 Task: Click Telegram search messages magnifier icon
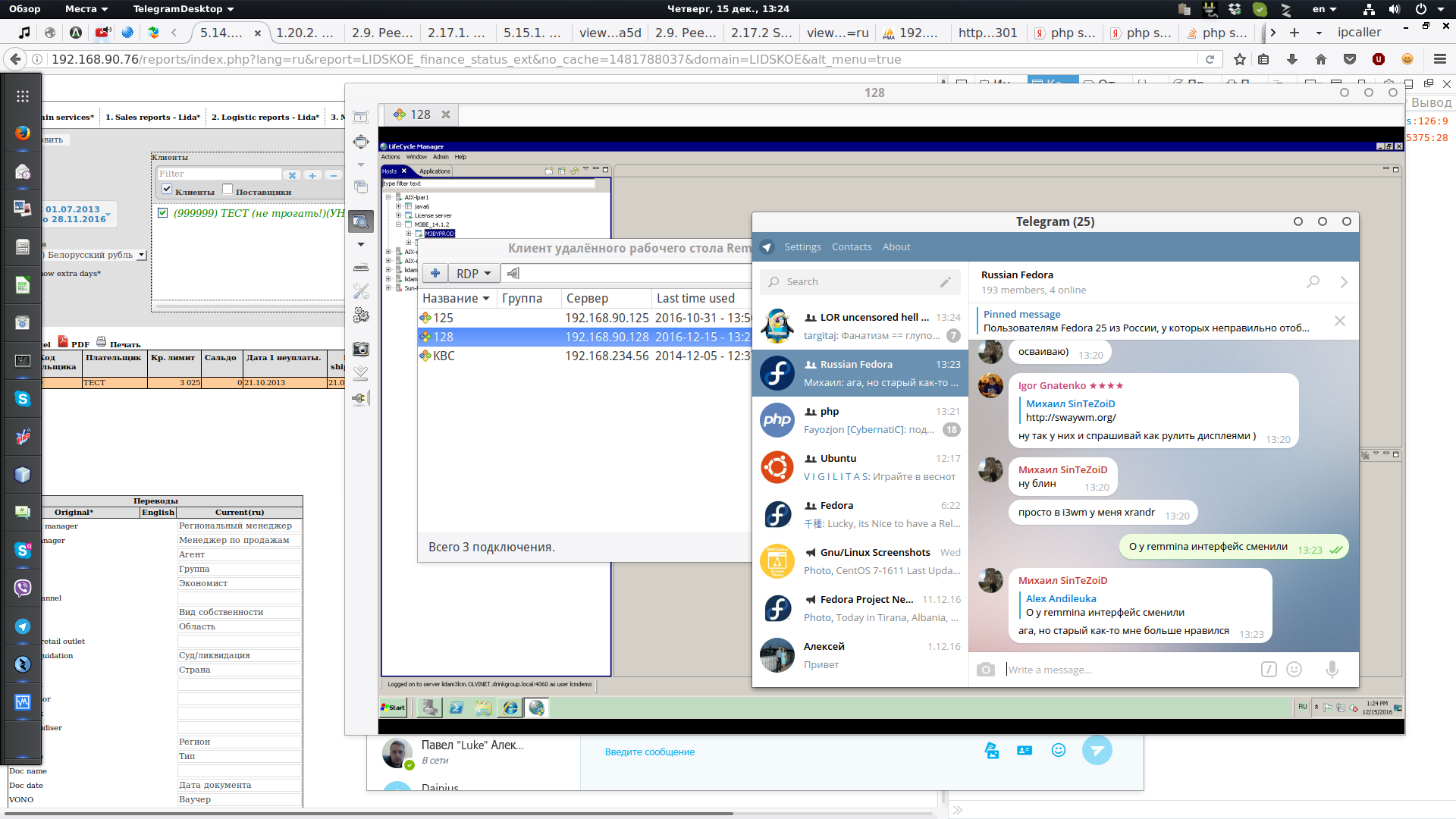[1313, 282]
